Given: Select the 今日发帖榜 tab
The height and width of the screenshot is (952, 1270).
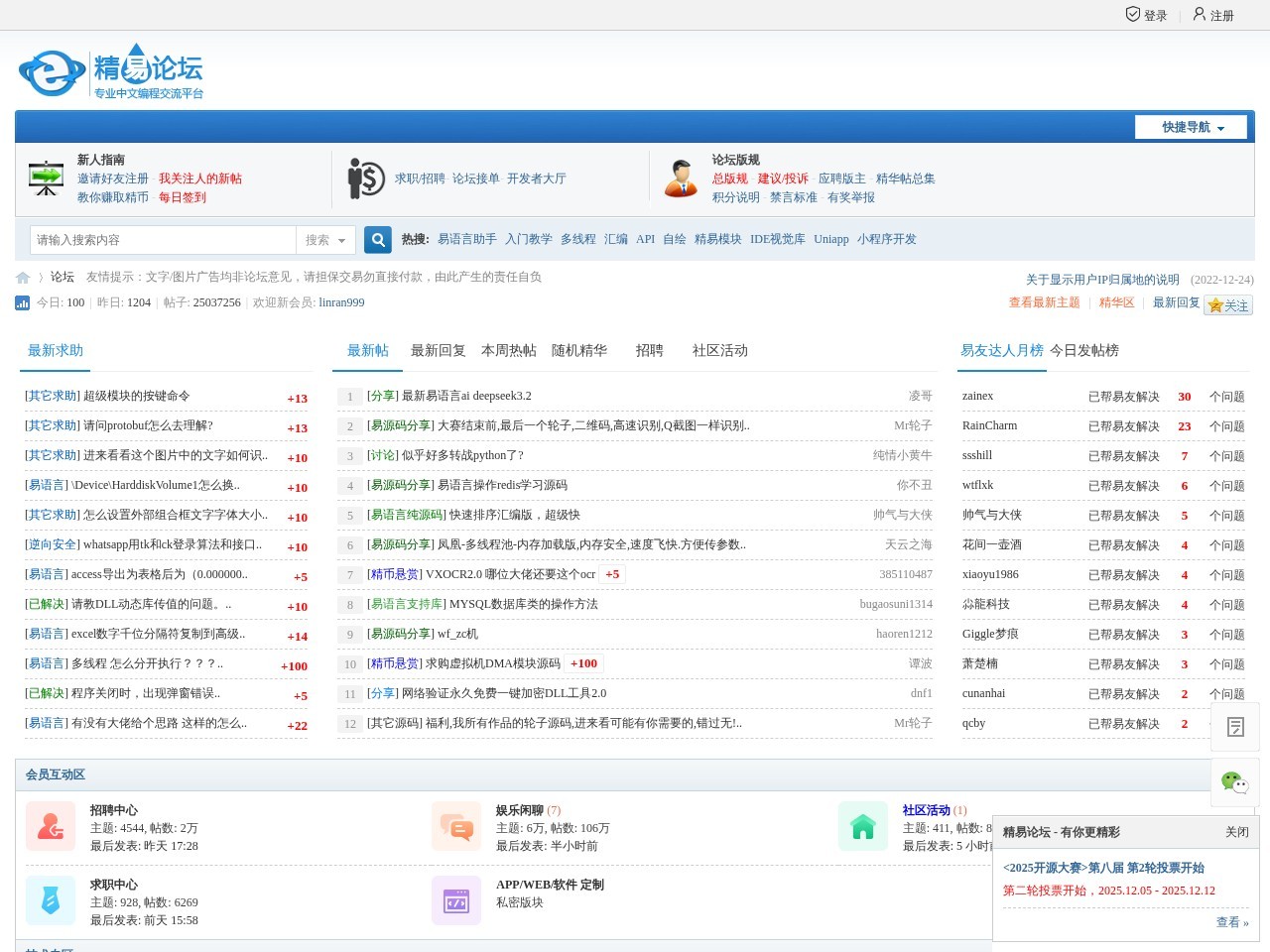Looking at the screenshot, I should (1083, 350).
